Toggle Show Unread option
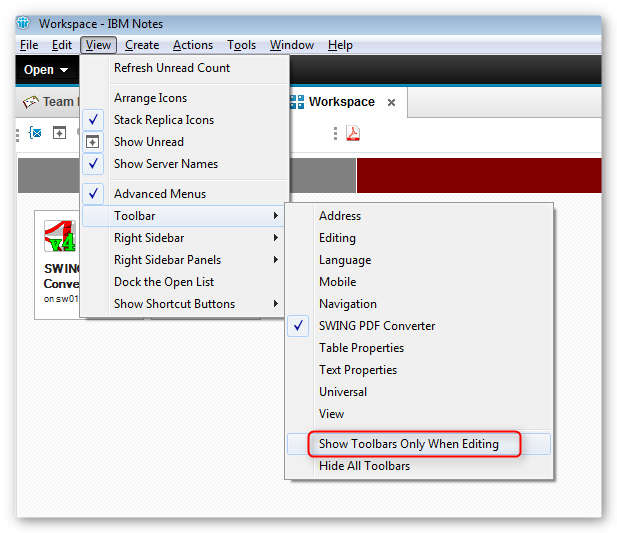617x533 pixels. [x=184, y=142]
